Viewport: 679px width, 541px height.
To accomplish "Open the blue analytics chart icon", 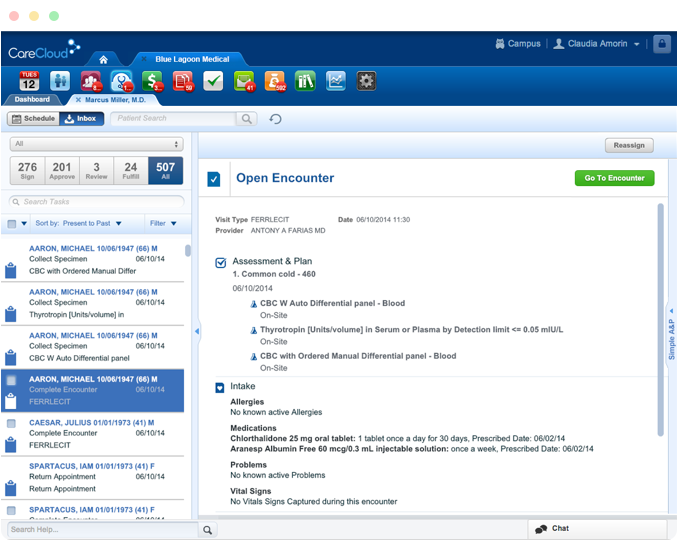I will coord(336,81).
